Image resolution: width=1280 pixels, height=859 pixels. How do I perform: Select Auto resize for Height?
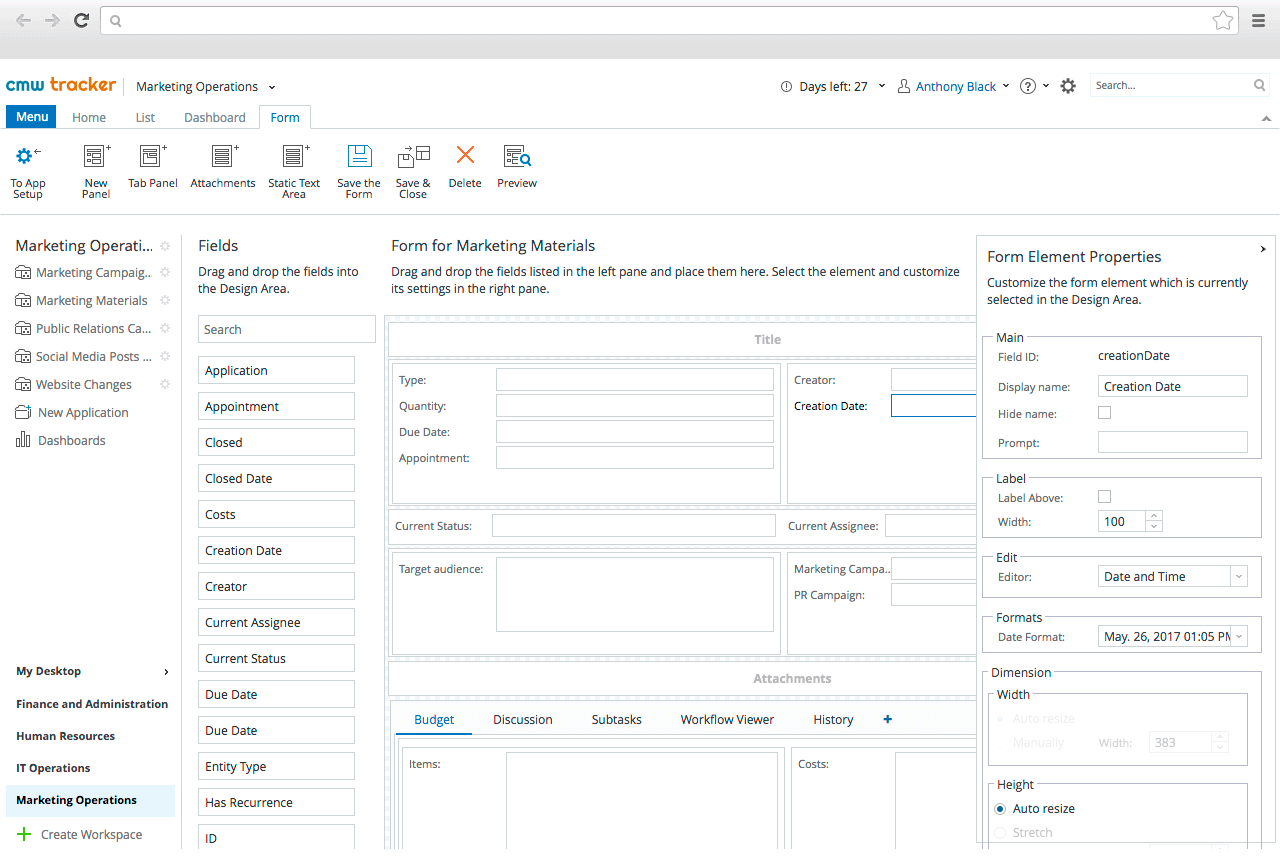[1000, 808]
